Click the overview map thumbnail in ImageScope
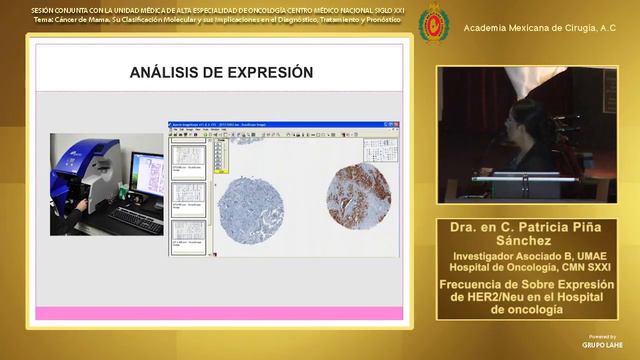Image resolution: width=640 pixels, height=360 pixels. click(x=380, y=150)
